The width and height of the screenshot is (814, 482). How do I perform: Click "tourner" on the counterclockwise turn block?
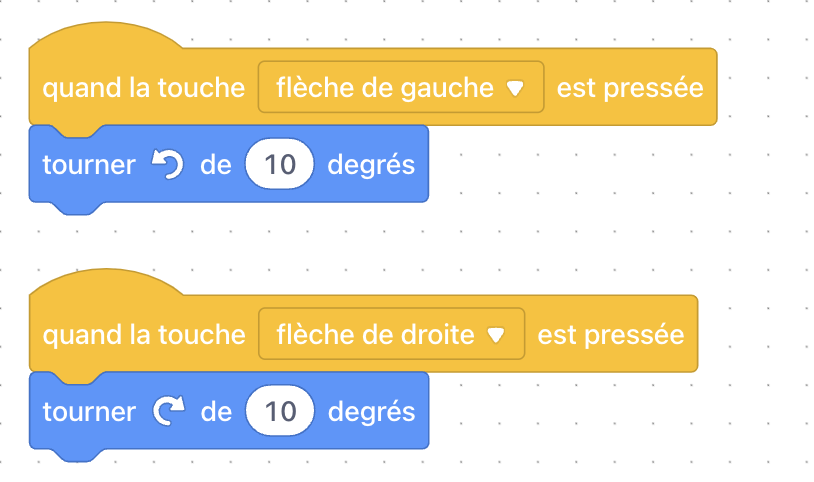point(89,165)
